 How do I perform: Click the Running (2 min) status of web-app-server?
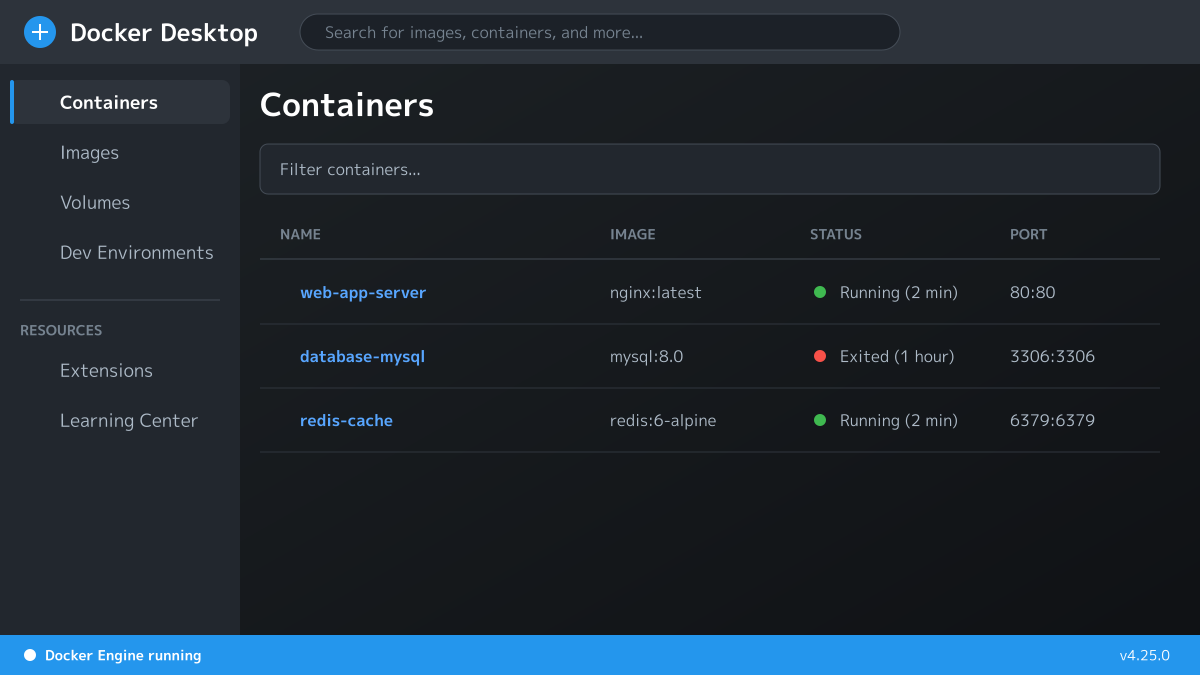(899, 292)
